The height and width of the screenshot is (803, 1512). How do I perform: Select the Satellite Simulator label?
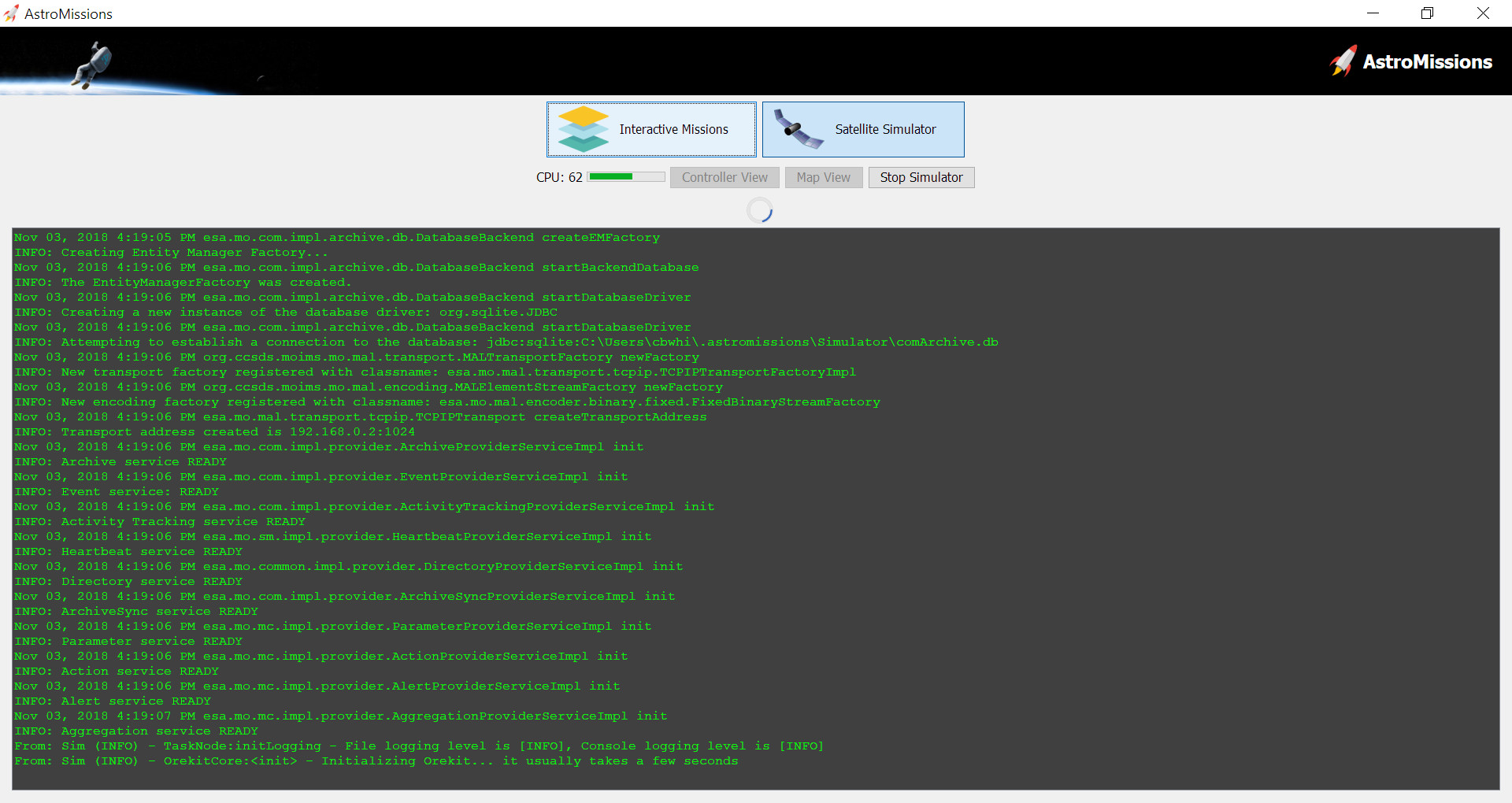(x=885, y=129)
